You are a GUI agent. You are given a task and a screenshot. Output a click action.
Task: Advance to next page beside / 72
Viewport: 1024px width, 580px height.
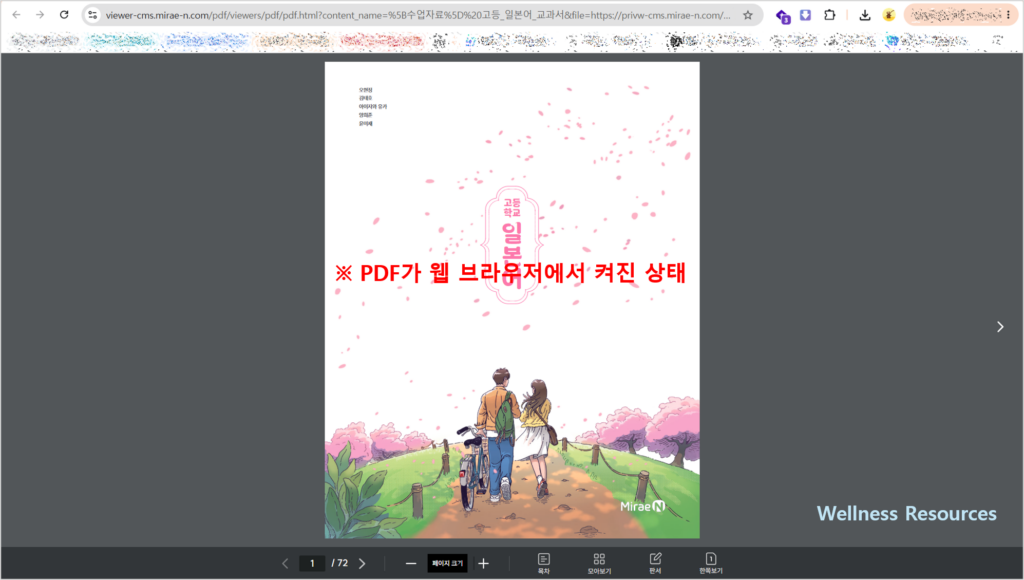coord(362,563)
